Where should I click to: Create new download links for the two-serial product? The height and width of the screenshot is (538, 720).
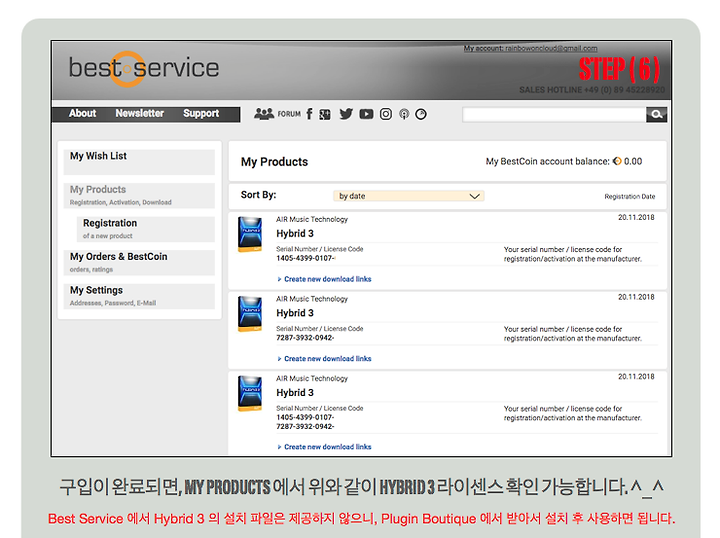(x=327, y=447)
